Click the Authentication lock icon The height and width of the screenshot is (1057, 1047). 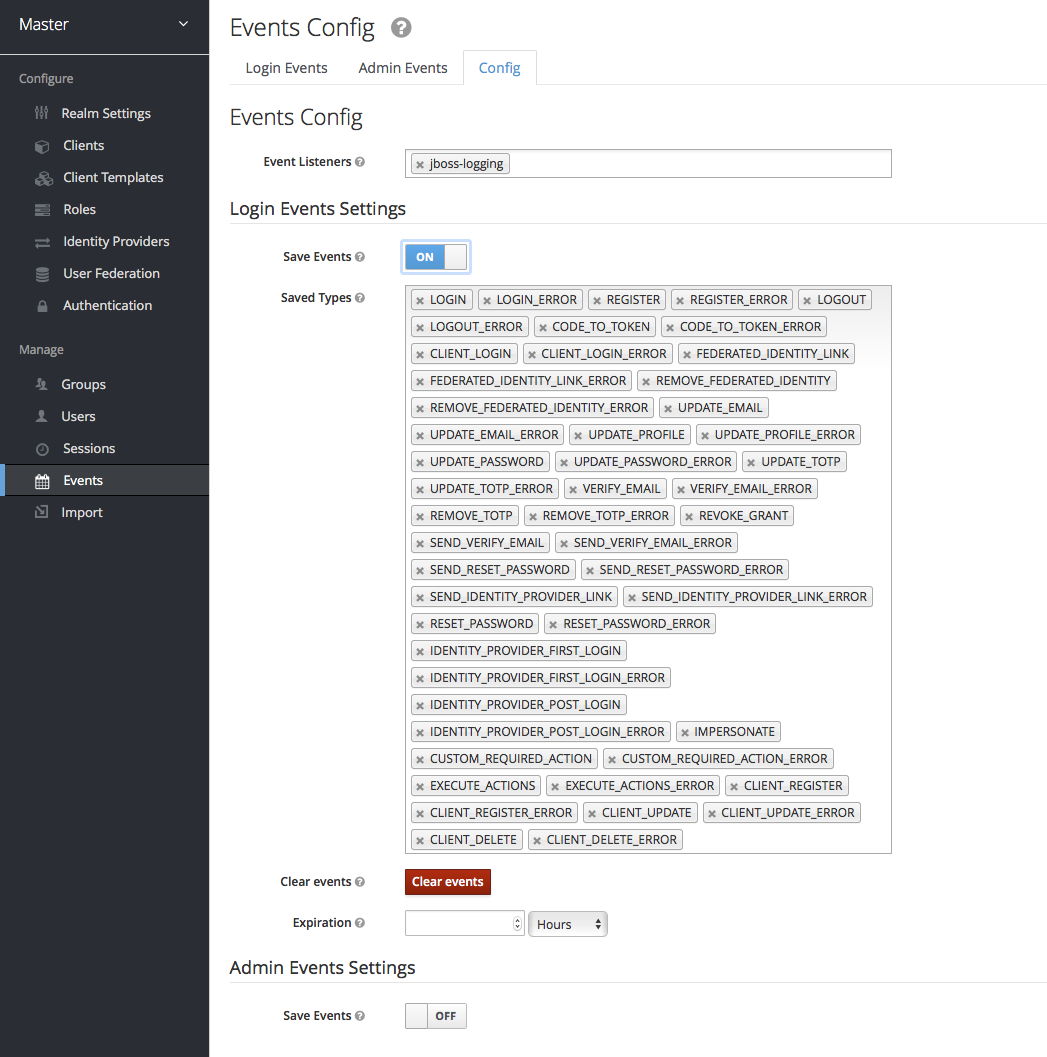click(42, 306)
